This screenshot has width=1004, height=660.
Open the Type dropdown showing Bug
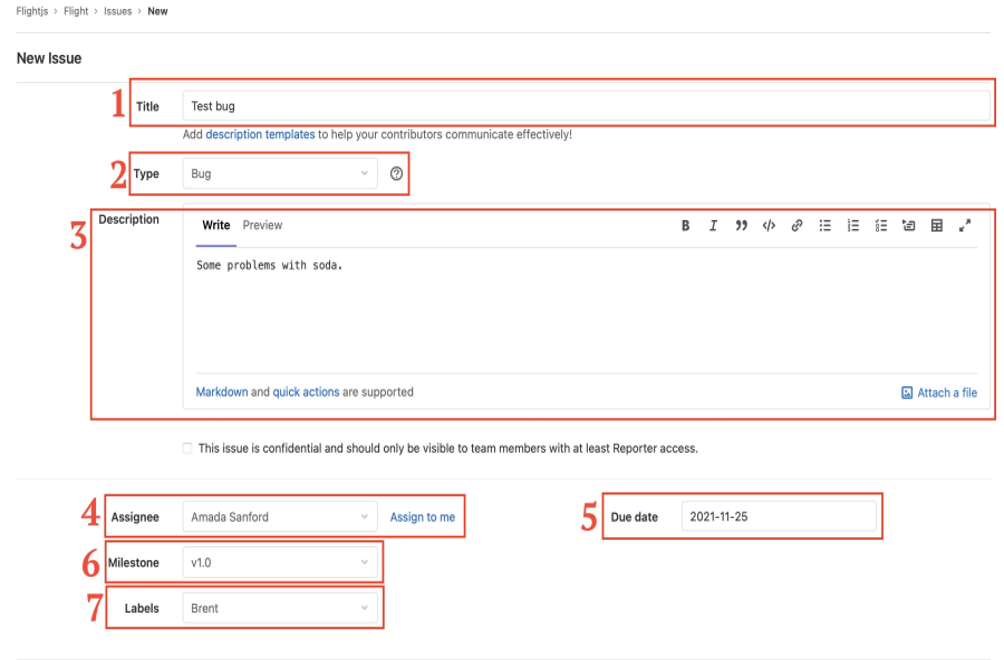tap(280, 173)
